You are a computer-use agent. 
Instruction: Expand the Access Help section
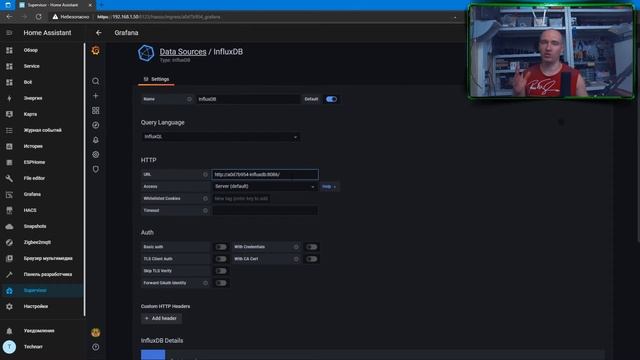[x=329, y=187]
